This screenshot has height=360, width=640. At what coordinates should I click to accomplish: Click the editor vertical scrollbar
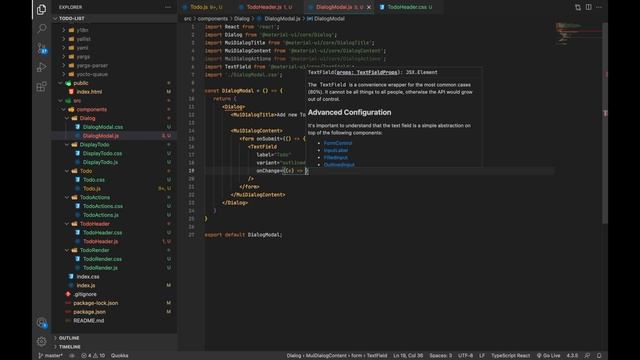pyautogui.click(x=605, y=122)
